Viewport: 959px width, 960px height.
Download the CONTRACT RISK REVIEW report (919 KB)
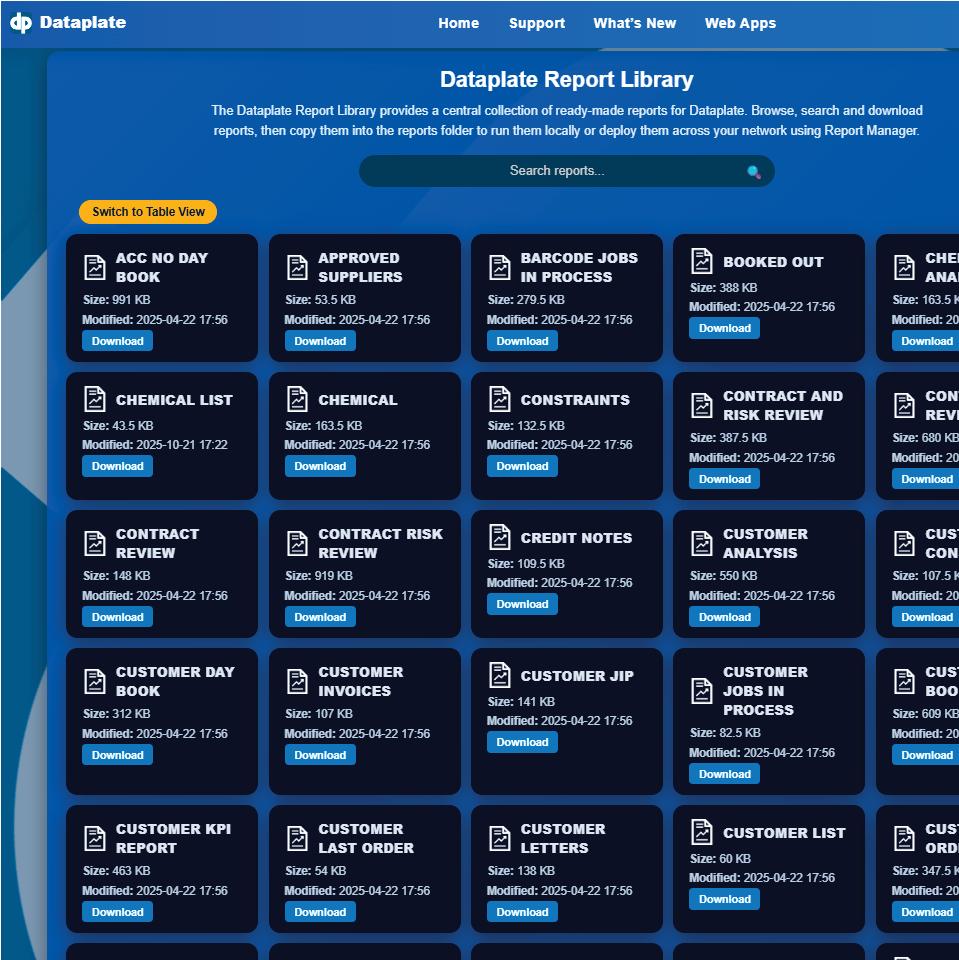click(320, 617)
